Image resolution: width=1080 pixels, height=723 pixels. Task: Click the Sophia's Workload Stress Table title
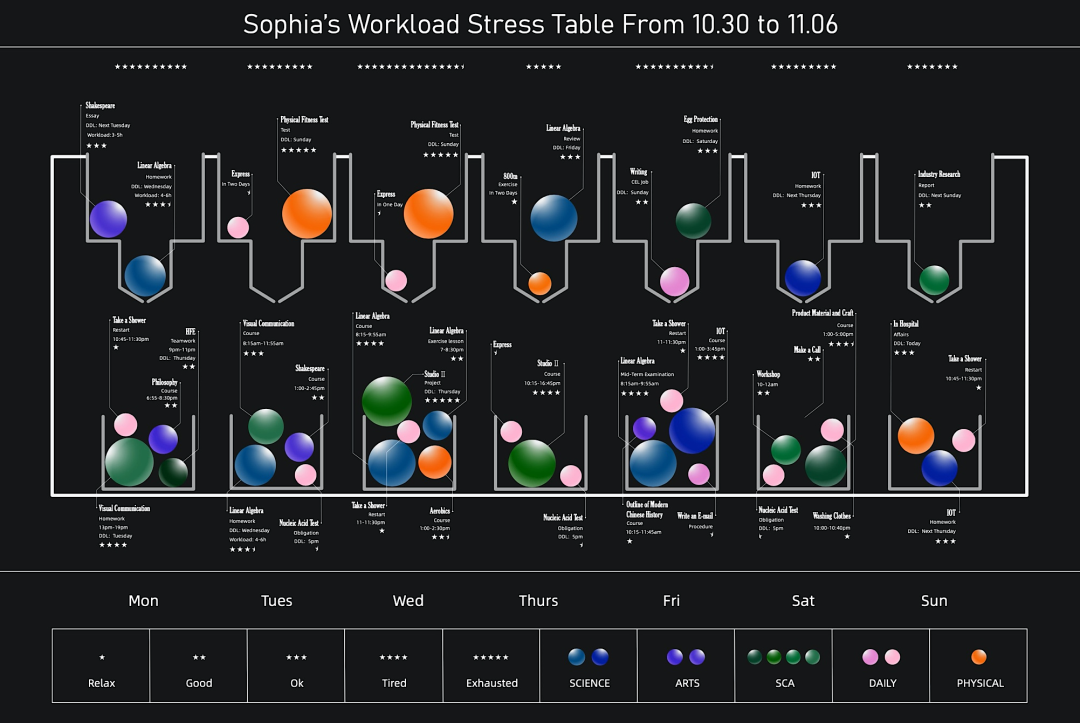pos(540,23)
